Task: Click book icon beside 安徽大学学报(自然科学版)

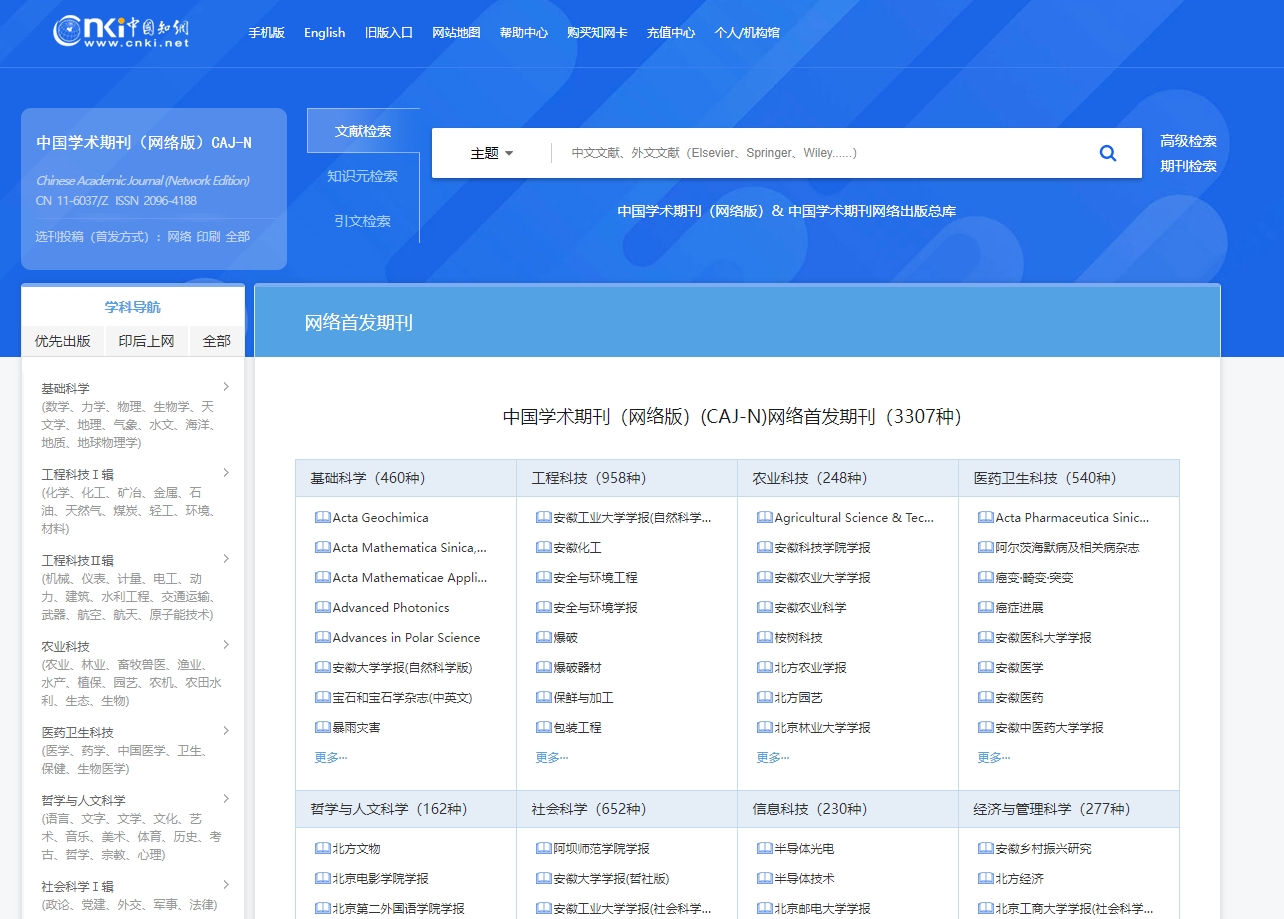Action: tap(322, 668)
